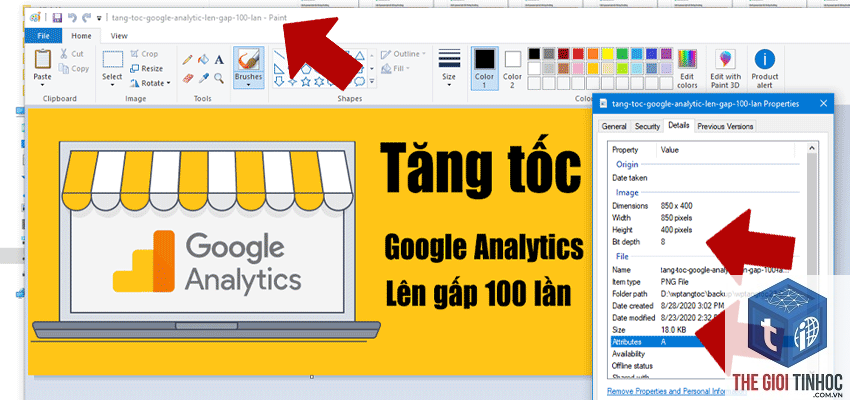Choose the red palette swatch
This screenshot has width=850, height=400.
(578, 54)
